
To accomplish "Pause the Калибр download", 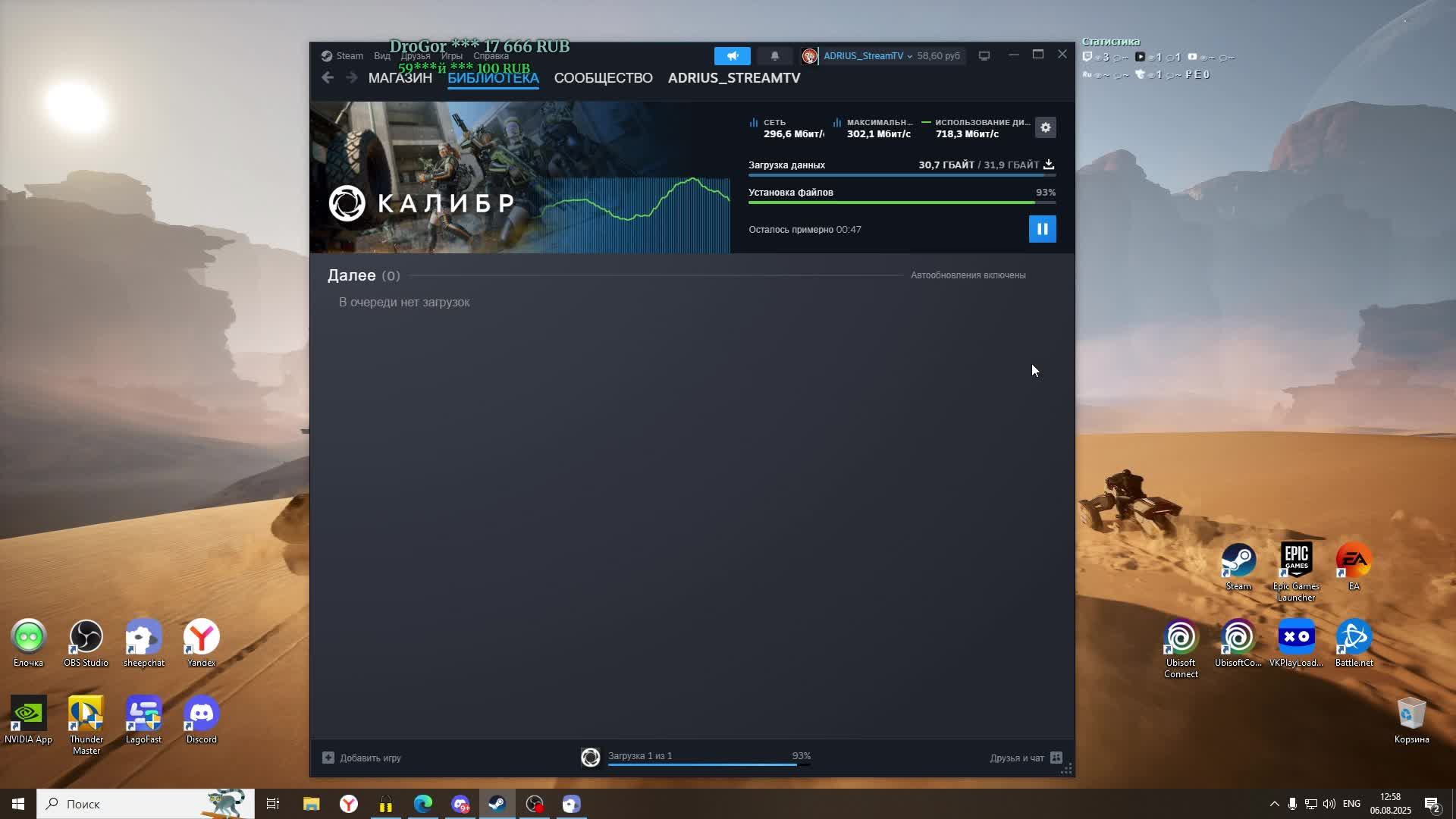I will [1042, 229].
